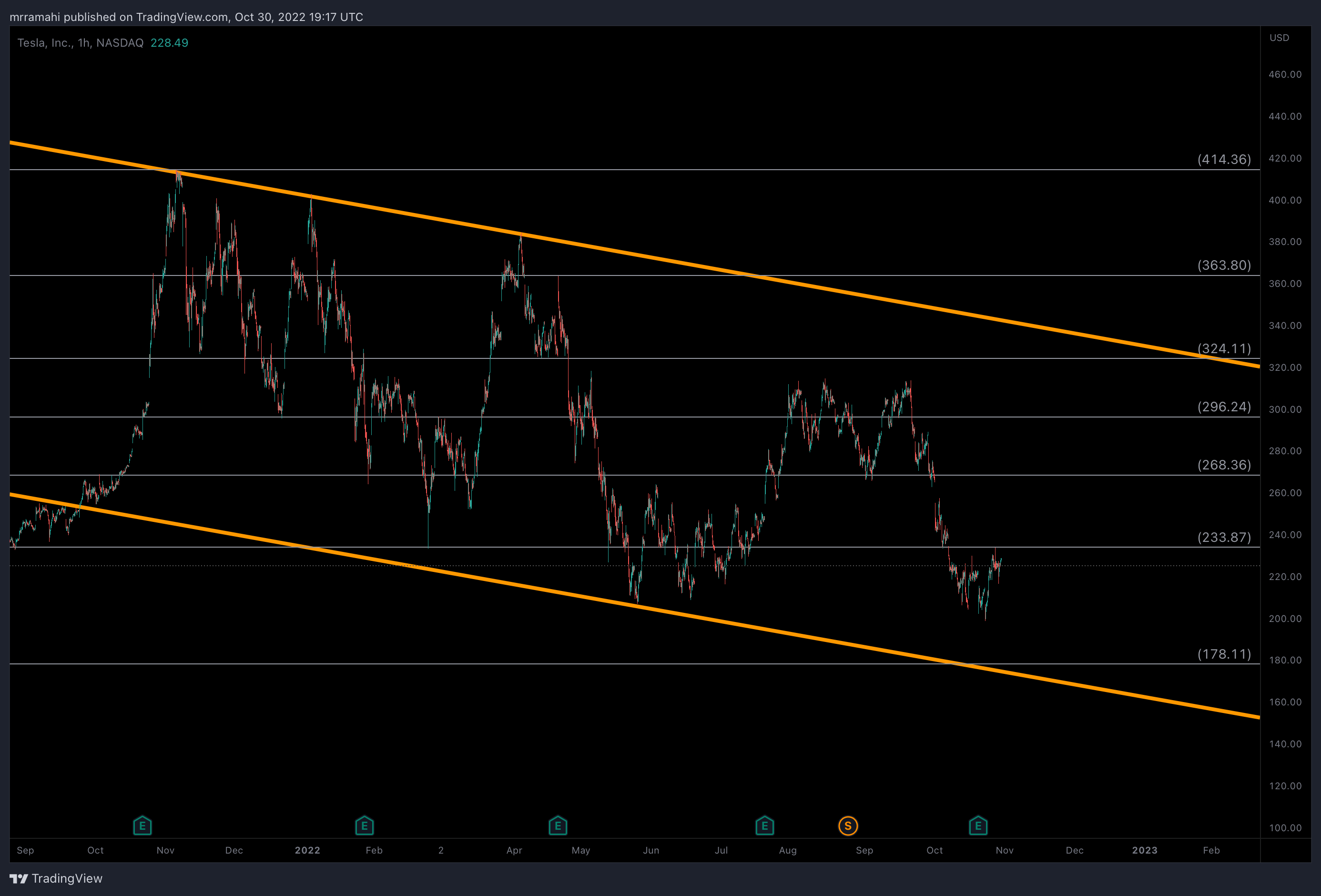Image resolution: width=1321 pixels, height=896 pixels.
Task: Click the earnings marker before Nov 2021
Action: (x=142, y=825)
